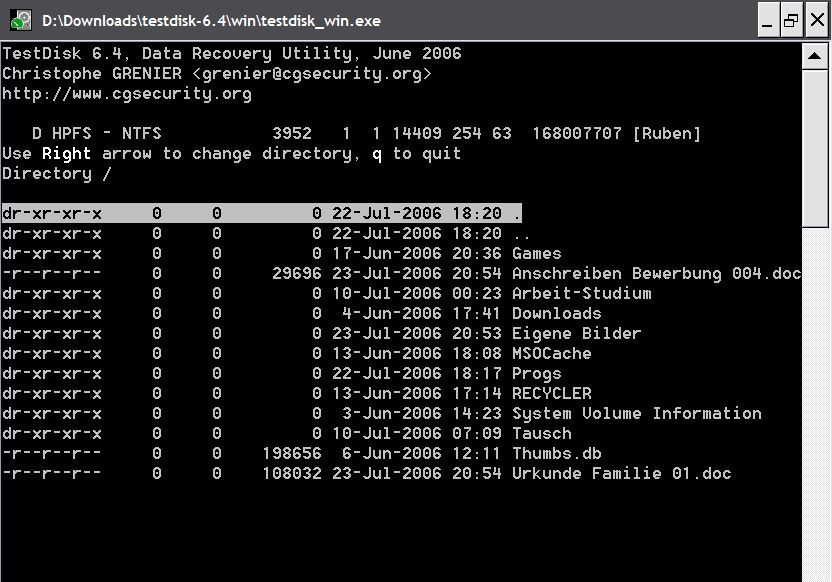Click window title path text in title bar
The height and width of the screenshot is (582, 832).
pos(211,21)
